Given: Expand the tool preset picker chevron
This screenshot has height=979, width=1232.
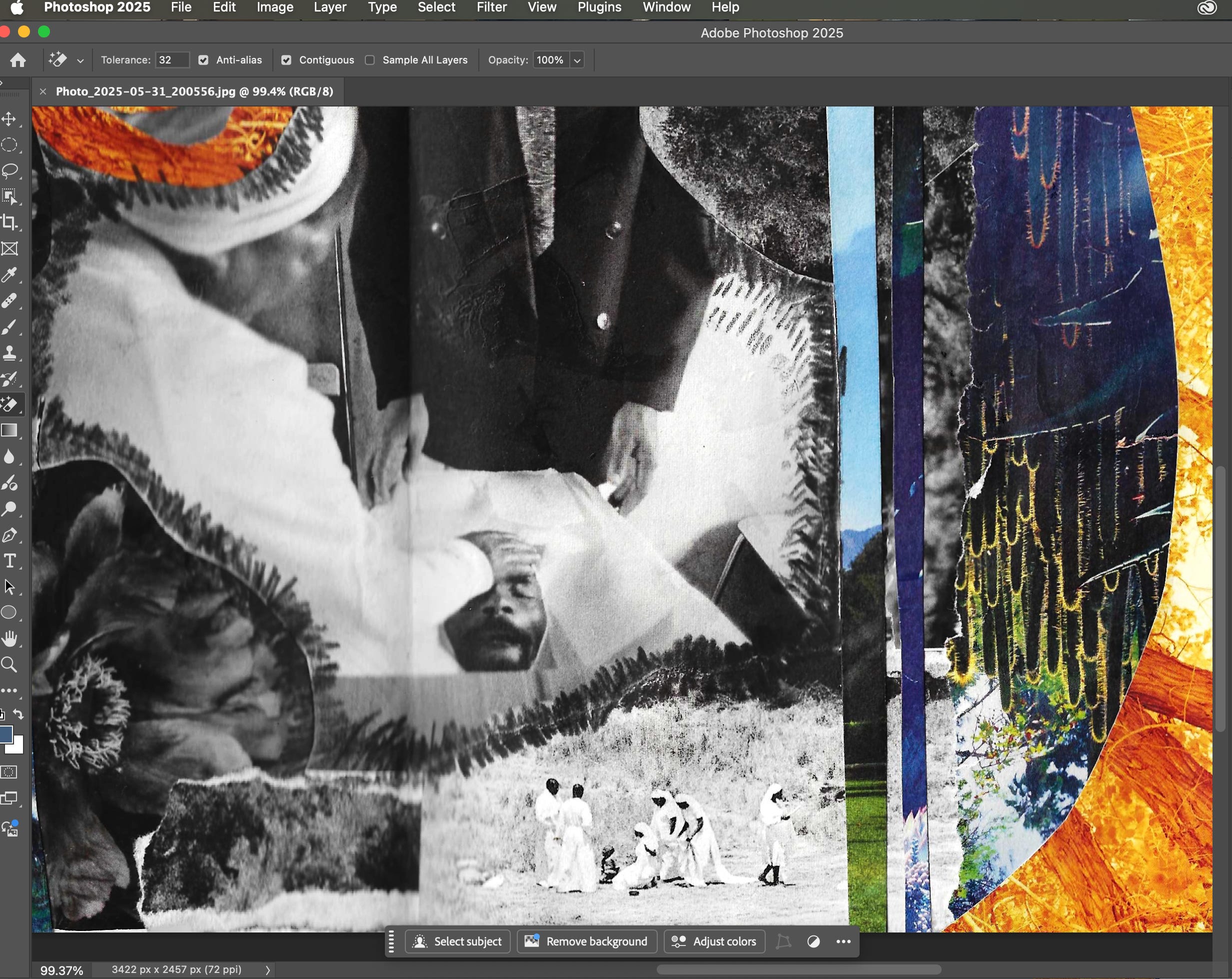Looking at the screenshot, I should point(80,60).
